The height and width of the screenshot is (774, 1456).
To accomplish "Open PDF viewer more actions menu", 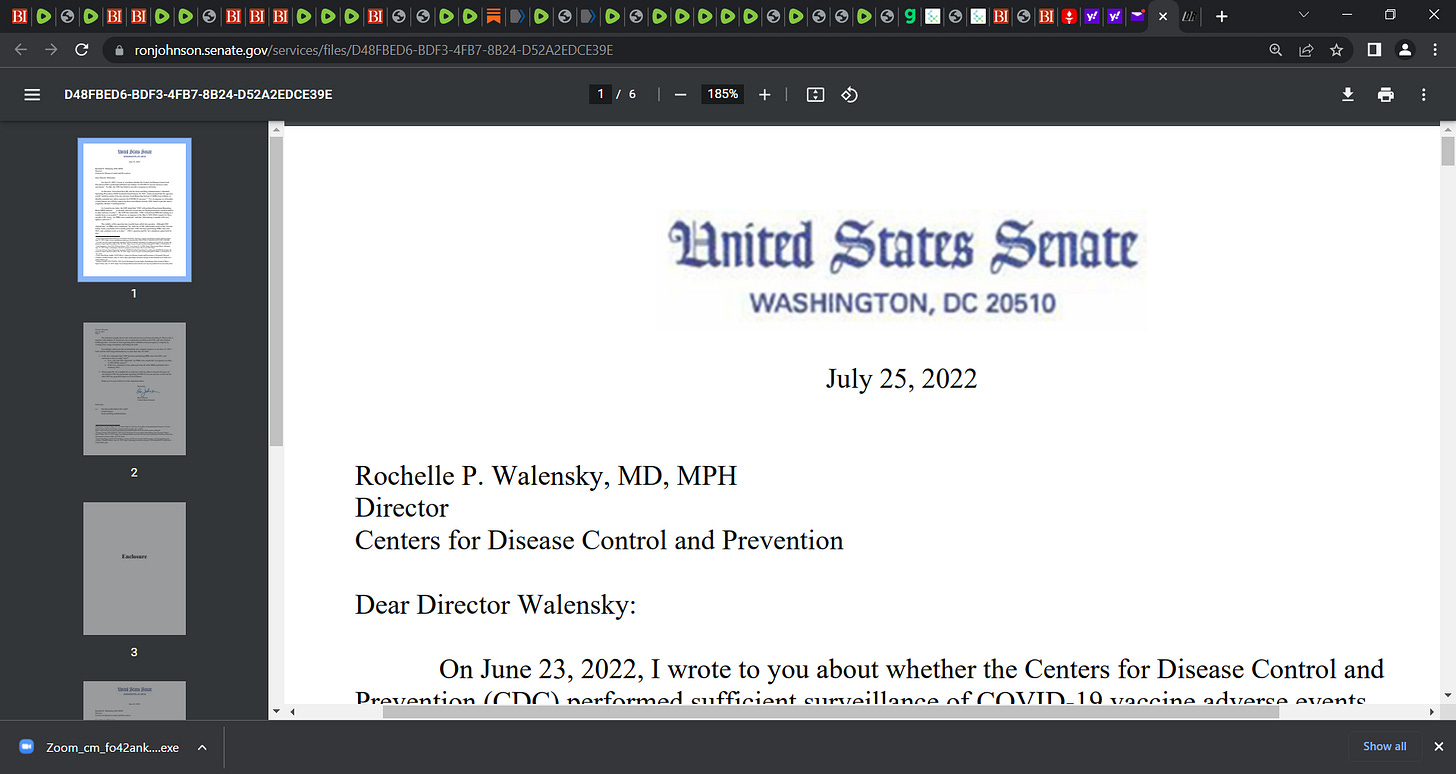I will click(x=1424, y=94).
